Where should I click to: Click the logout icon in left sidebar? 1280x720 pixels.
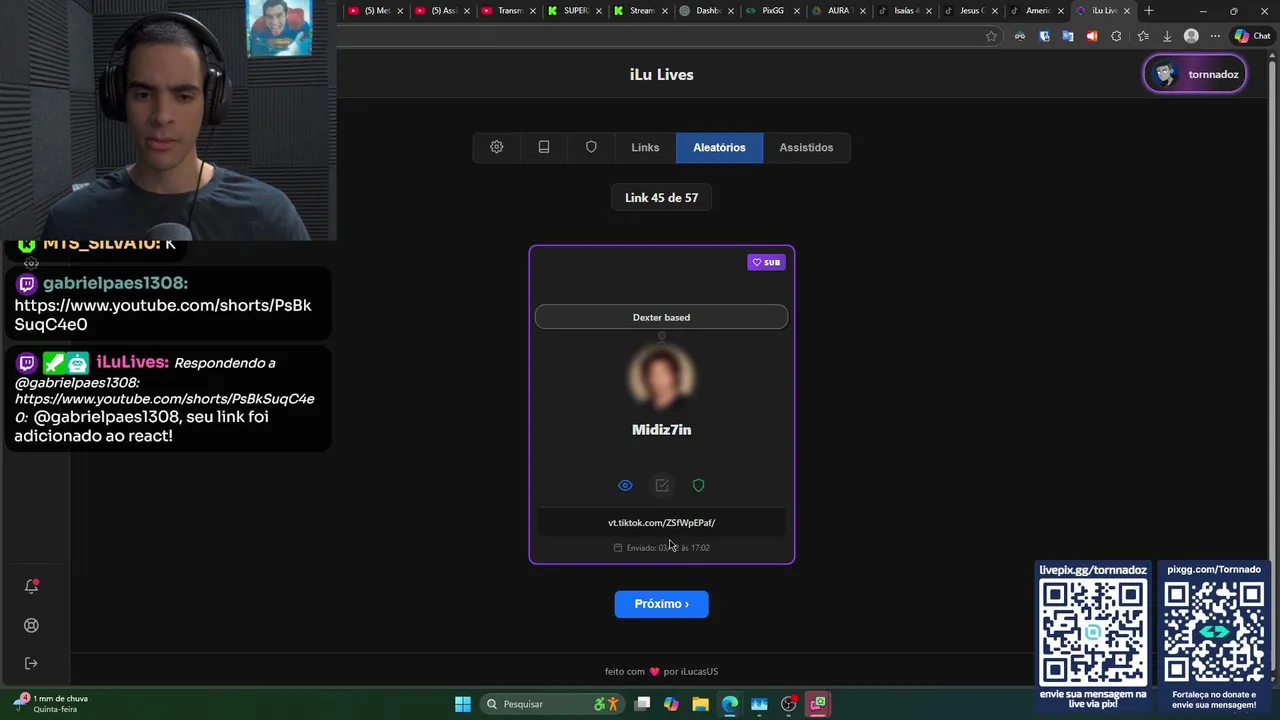[31, 663]
